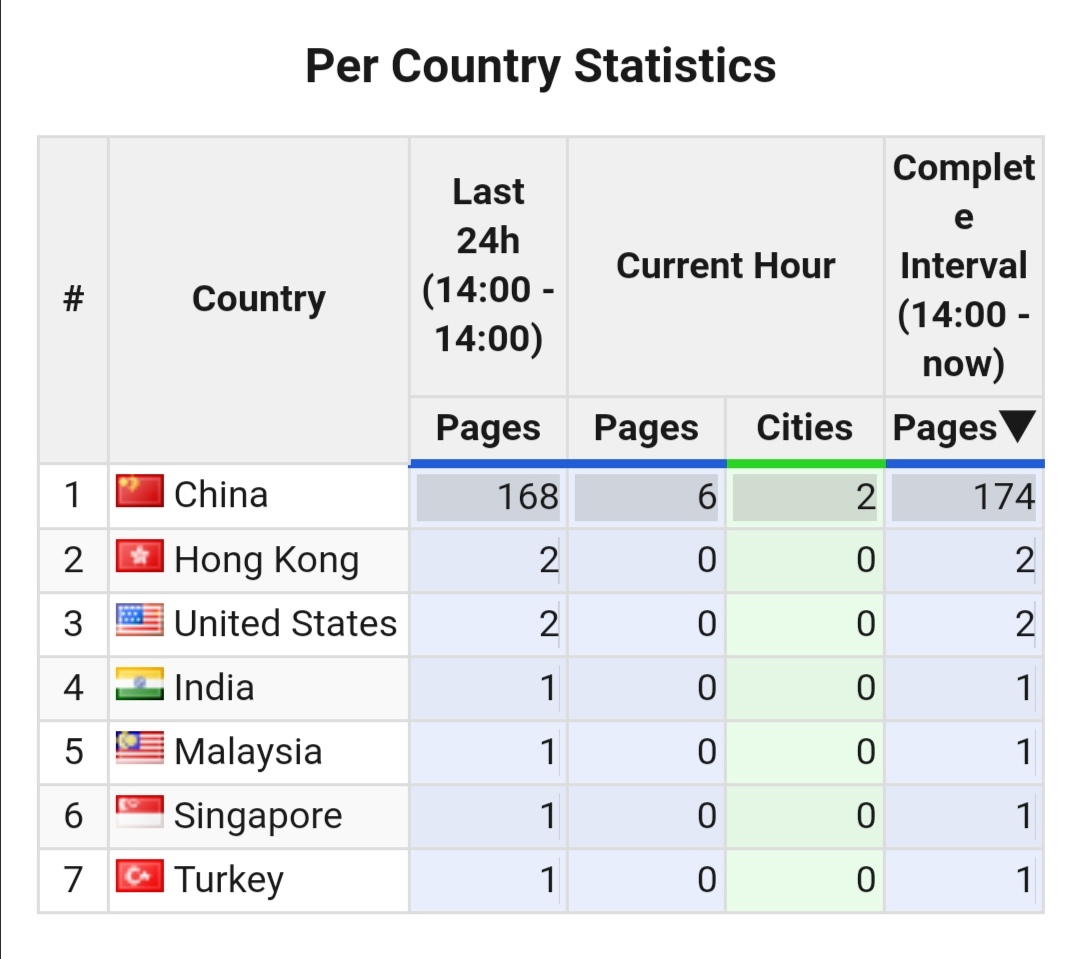
Task: Select the India country name
Action: point(214,688)
